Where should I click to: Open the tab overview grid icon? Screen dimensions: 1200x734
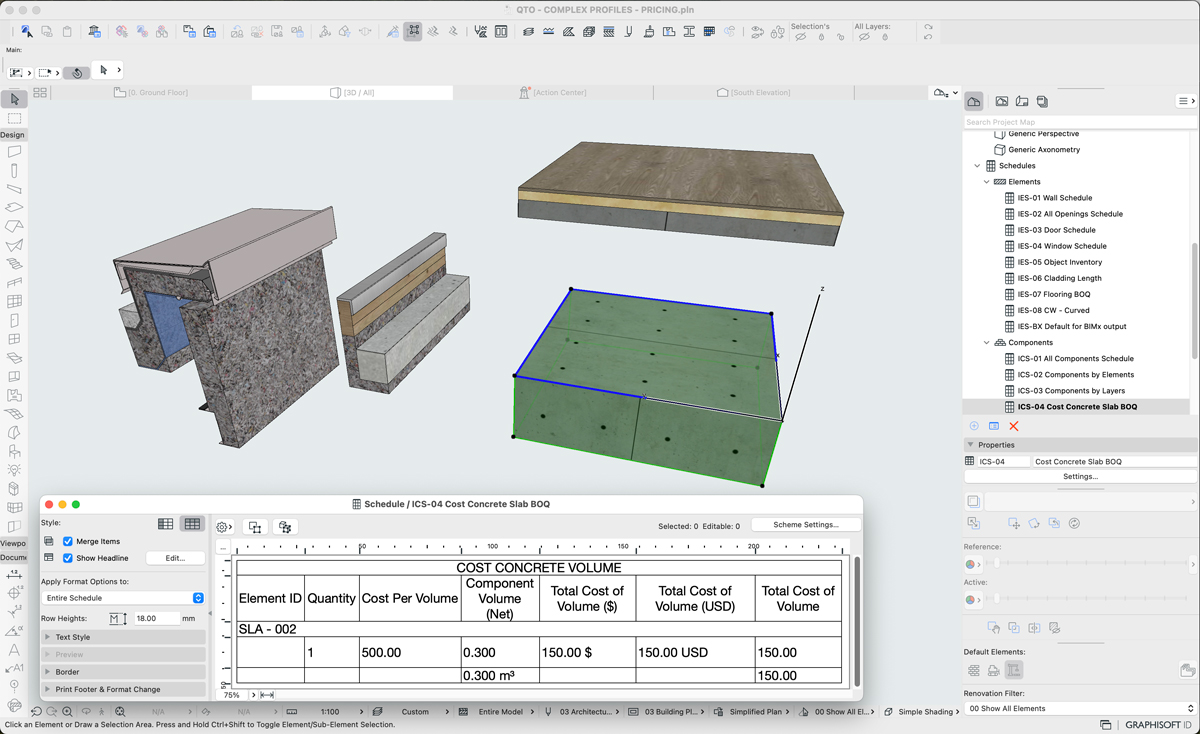coord(40,93)
